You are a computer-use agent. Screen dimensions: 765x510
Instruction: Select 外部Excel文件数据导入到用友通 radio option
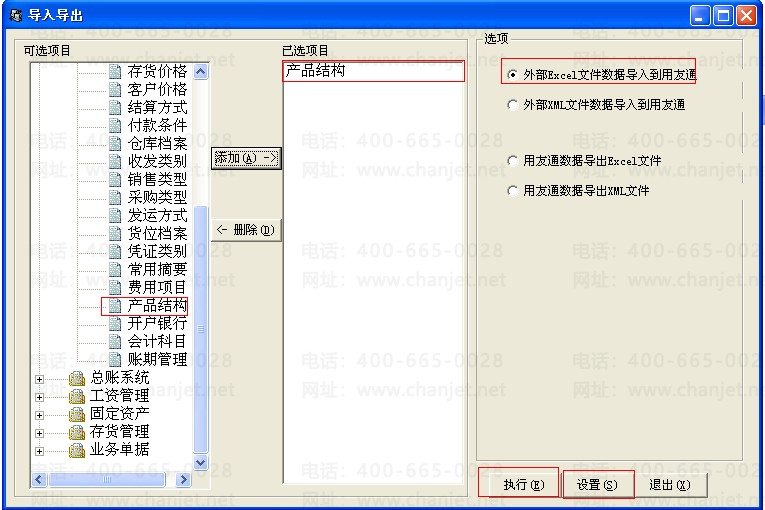coord(602,75)
